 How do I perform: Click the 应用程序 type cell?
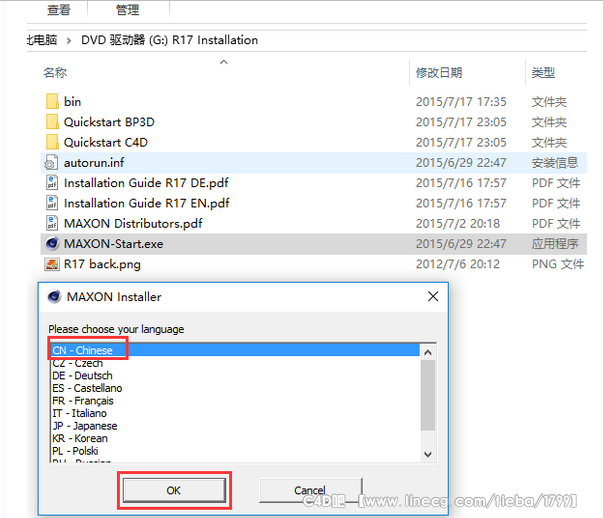[x=555, y=244]
